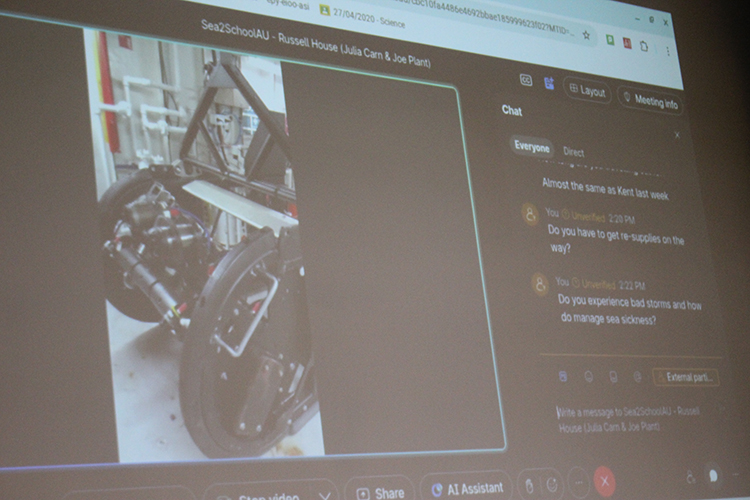Bookmark this page with the star icon
The width and height of the screenshot is (750, 500).
586,36
